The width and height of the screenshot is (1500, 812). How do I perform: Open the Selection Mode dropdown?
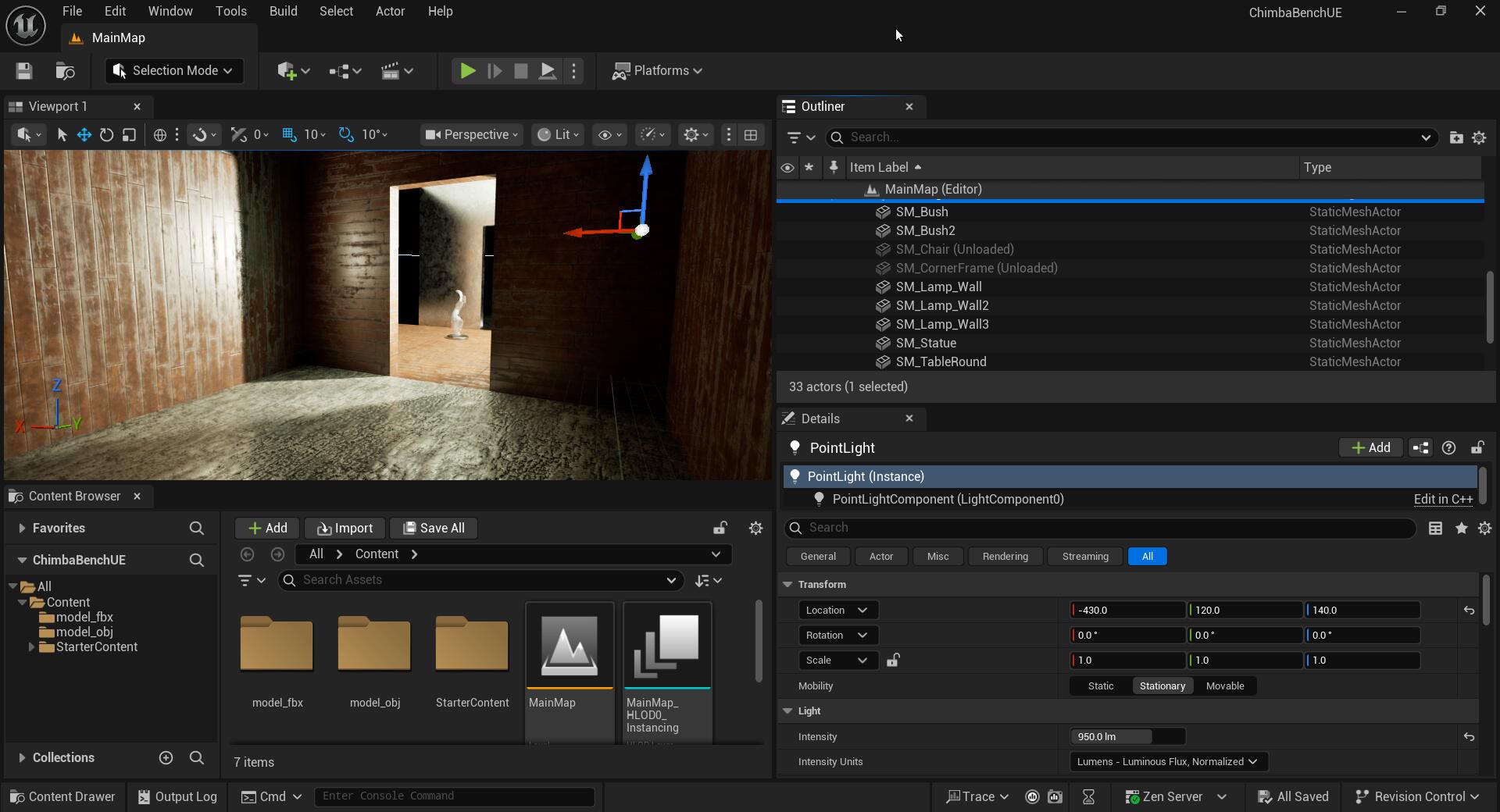coord(175,71)
